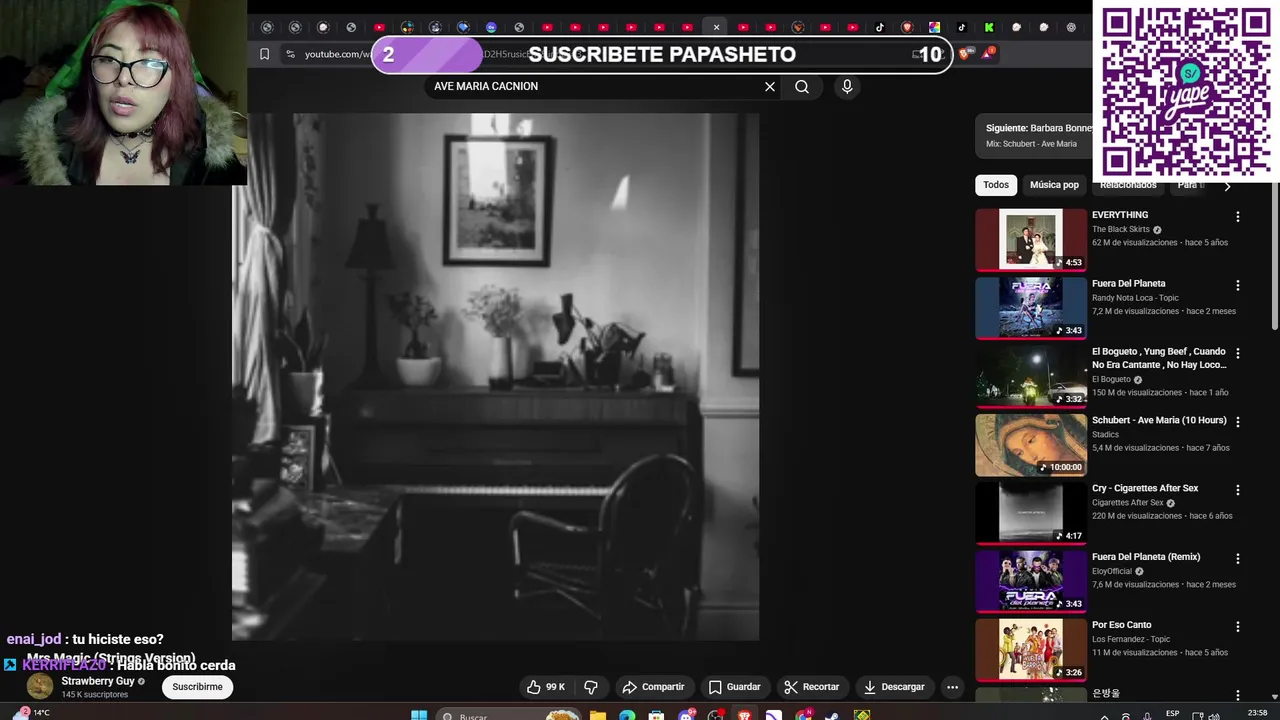The height and width of the screenshot is (720, 1280).
Task: Open the Cry 4:17 thumbnail
Action: click(1031, 513)
